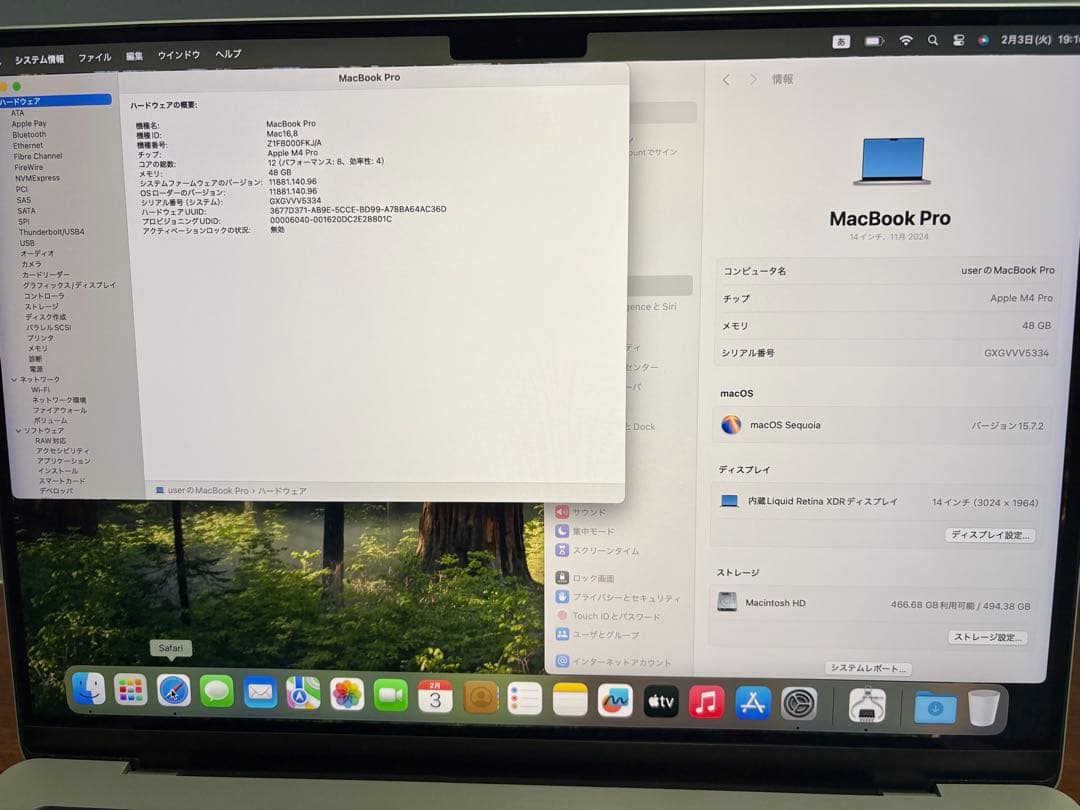This screenshot has width=1080, height=810.
Task: Open the Messages app icon
Action: pyautogui.click(x=216, y=691)
